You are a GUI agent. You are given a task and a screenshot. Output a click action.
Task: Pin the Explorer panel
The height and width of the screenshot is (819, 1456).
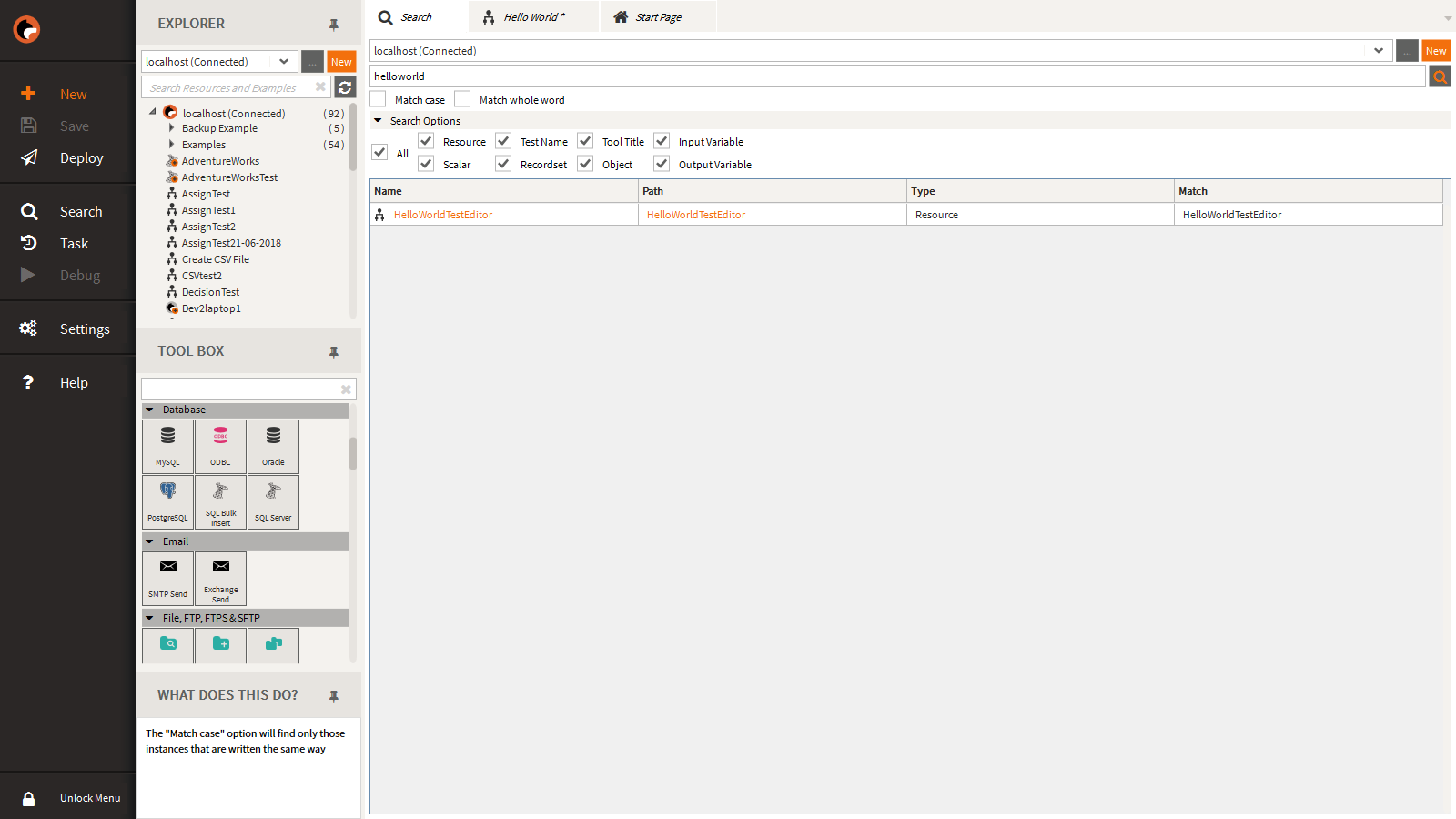[334, 25]
